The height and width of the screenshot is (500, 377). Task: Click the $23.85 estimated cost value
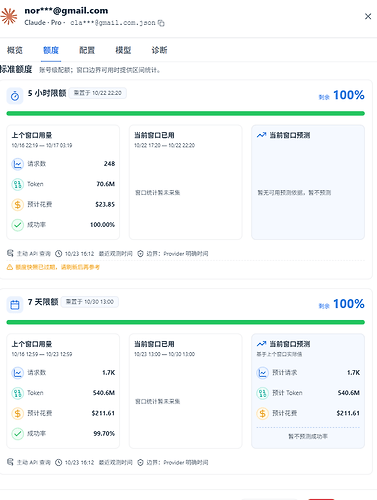tap(105, 204)
